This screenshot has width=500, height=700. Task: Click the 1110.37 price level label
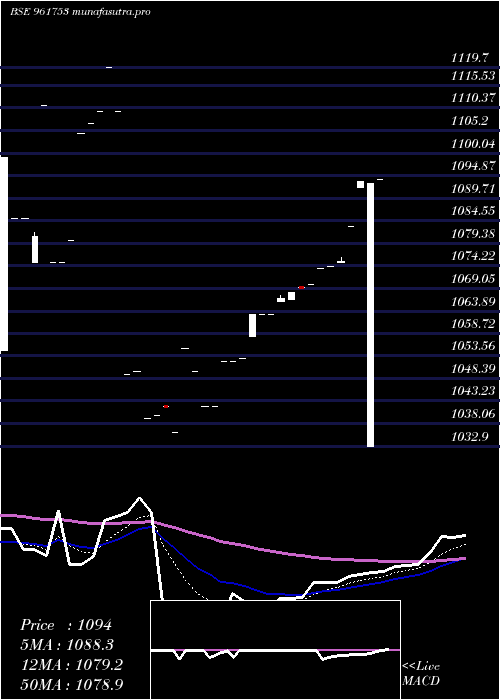click(473, 98)
